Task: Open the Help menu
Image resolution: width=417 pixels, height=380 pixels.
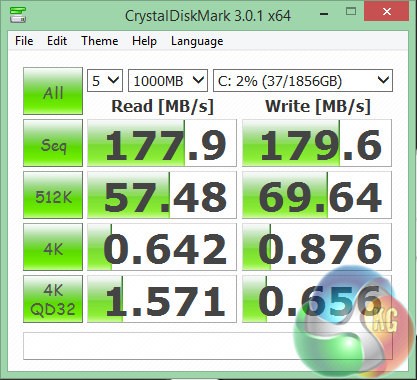Action: 144,41
